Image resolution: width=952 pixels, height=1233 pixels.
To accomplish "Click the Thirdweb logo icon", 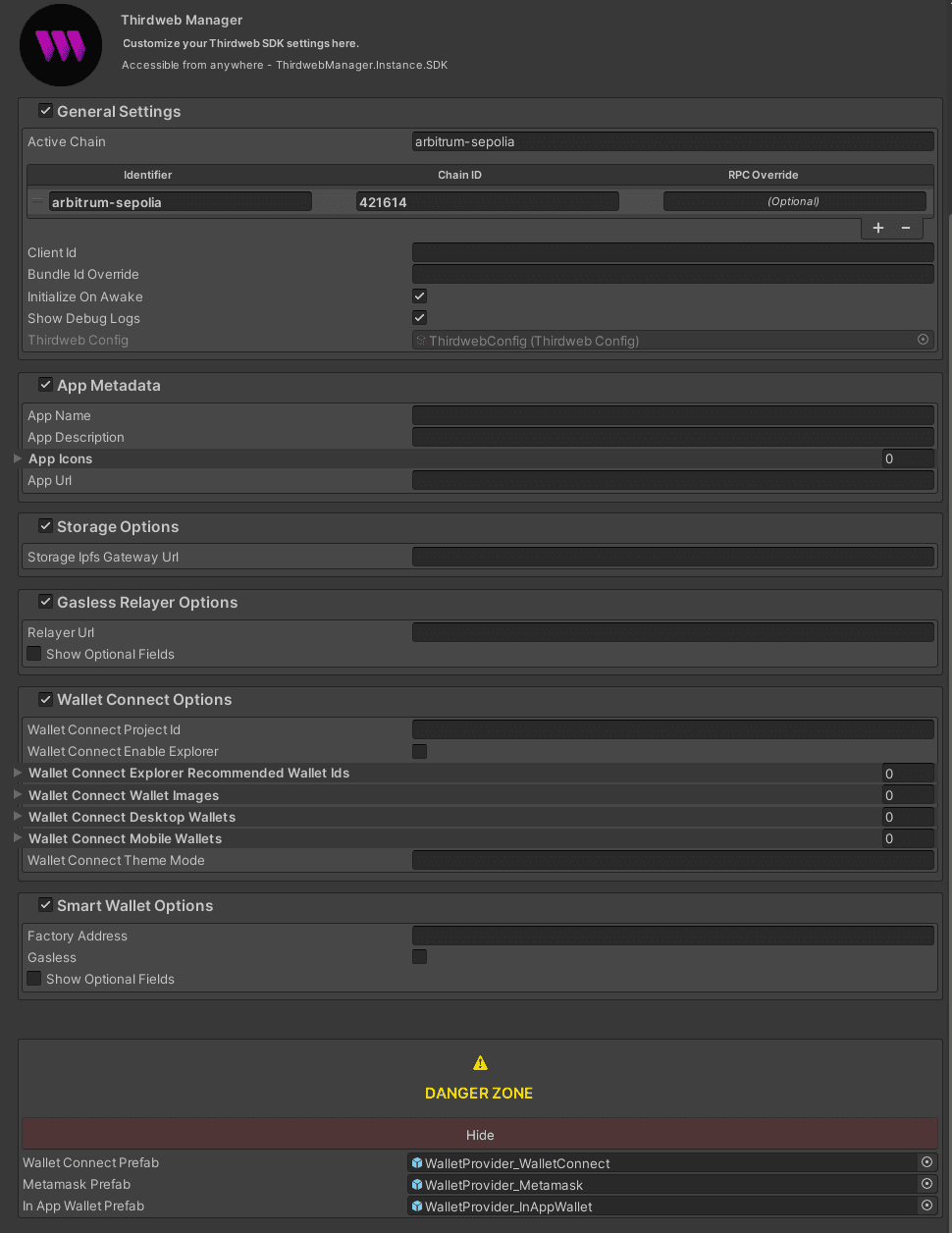I will (x=61, y=45).
